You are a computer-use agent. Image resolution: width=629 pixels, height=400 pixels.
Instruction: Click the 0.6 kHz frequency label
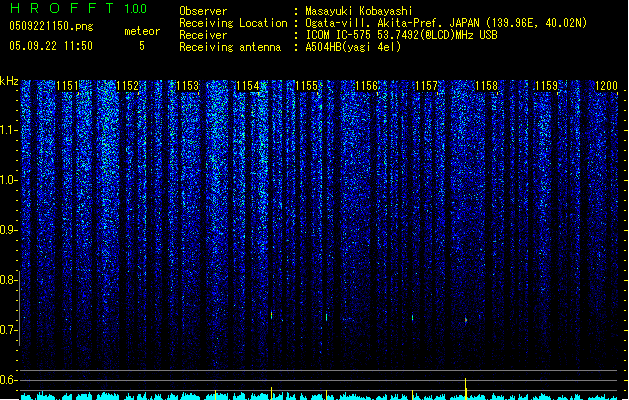pos(8,380)
